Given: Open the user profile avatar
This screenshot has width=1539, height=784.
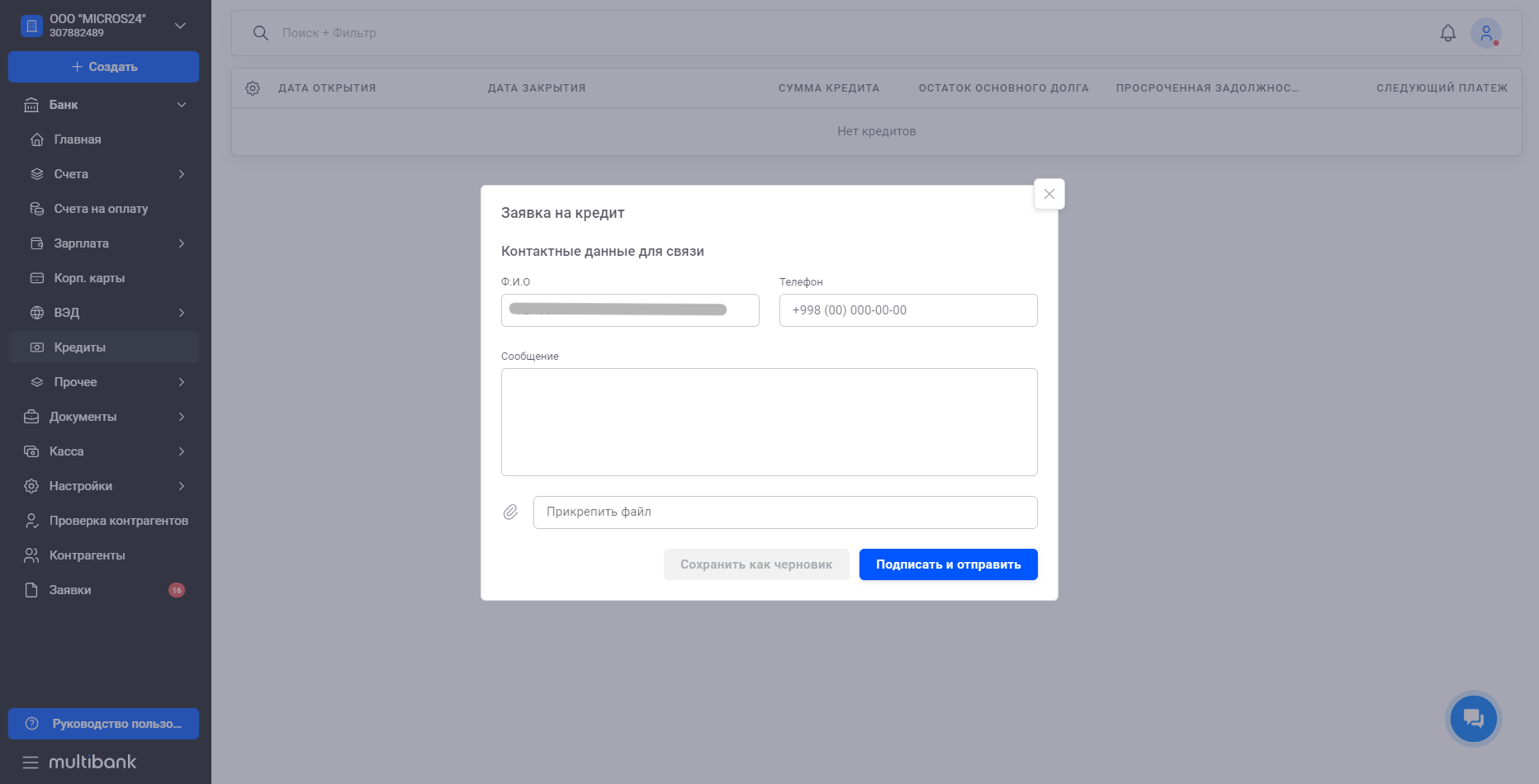Looking at the screenshot, I should pyautogui.click(x=1485, y=33).
